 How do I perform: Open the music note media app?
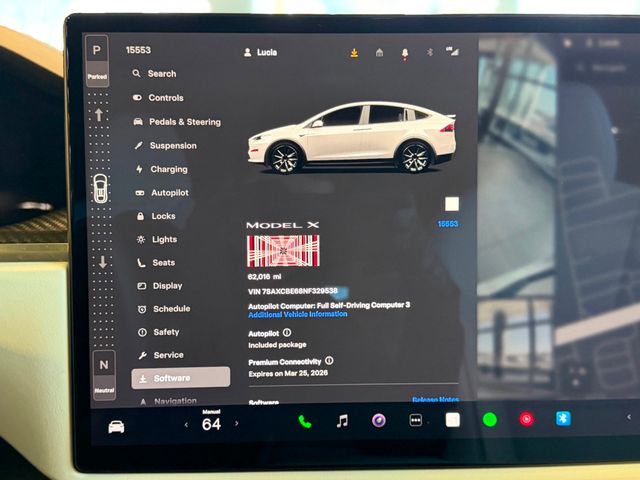pyautogui.click(x=342, y=420)
